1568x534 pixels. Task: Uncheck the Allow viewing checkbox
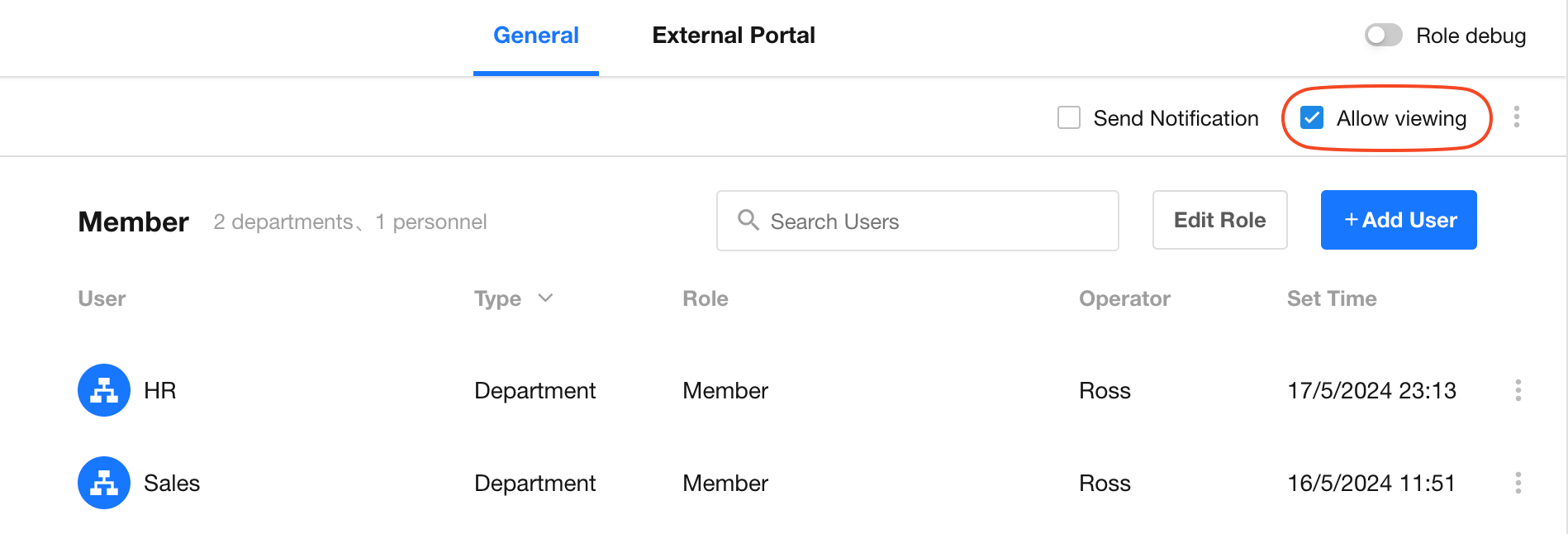(1312, 118)
